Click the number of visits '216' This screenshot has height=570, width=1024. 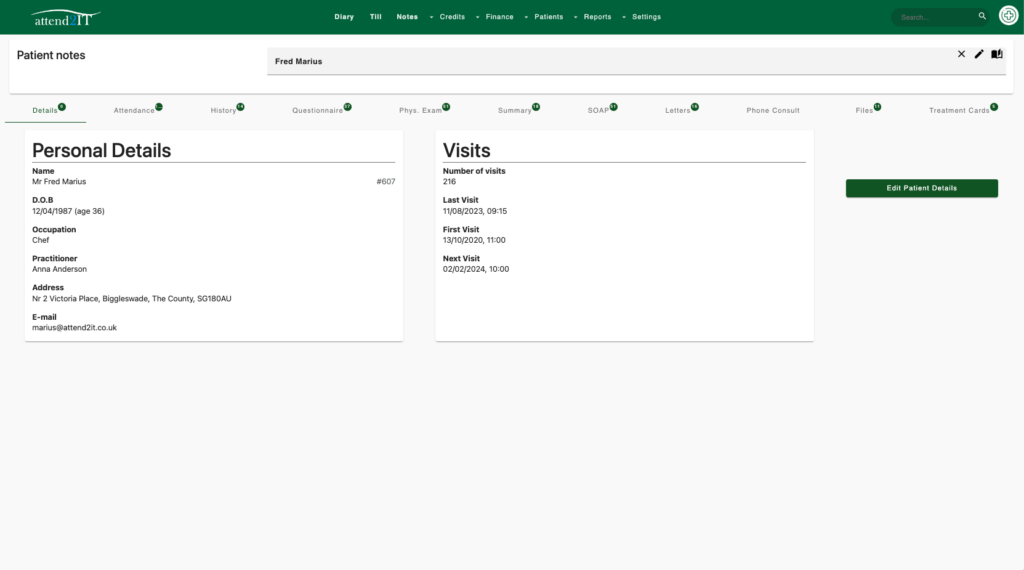point(449,182)
